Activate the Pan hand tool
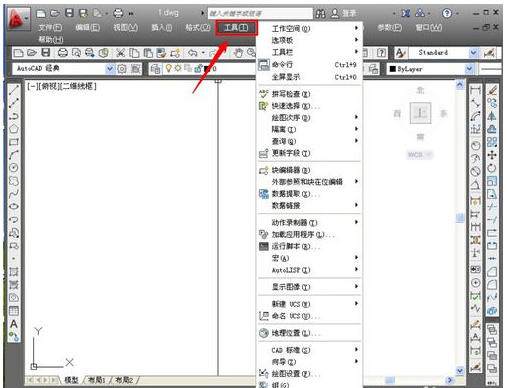This screenshot has width=507, height=388. click(x=238, y=53)
